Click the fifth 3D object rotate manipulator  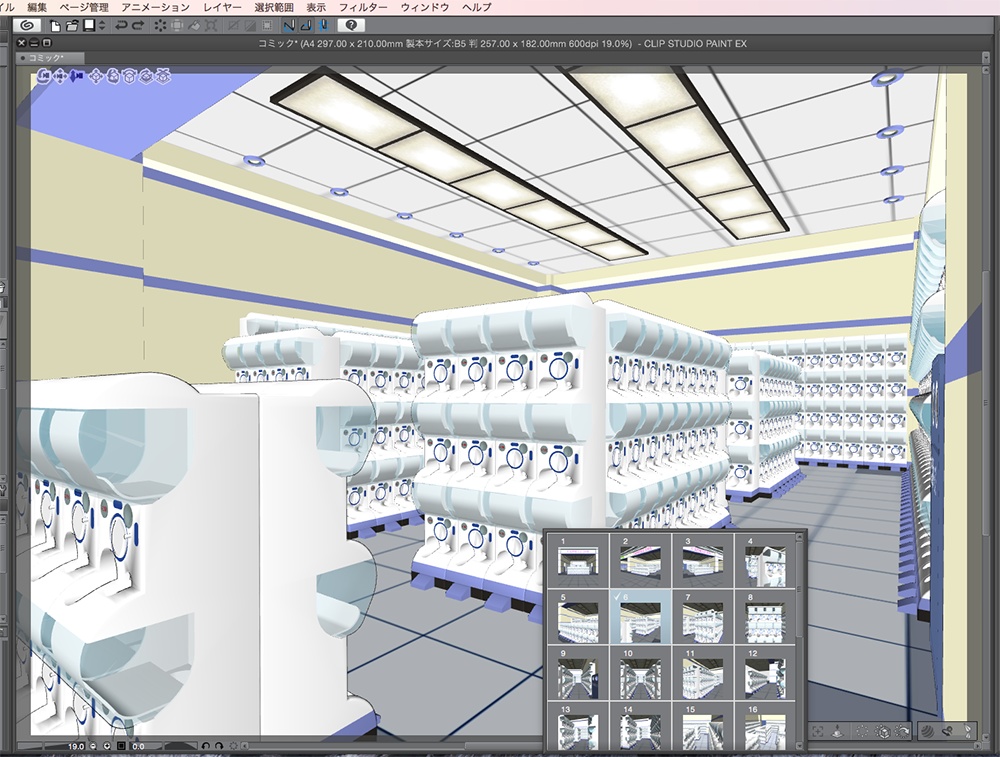click(113, 77)
